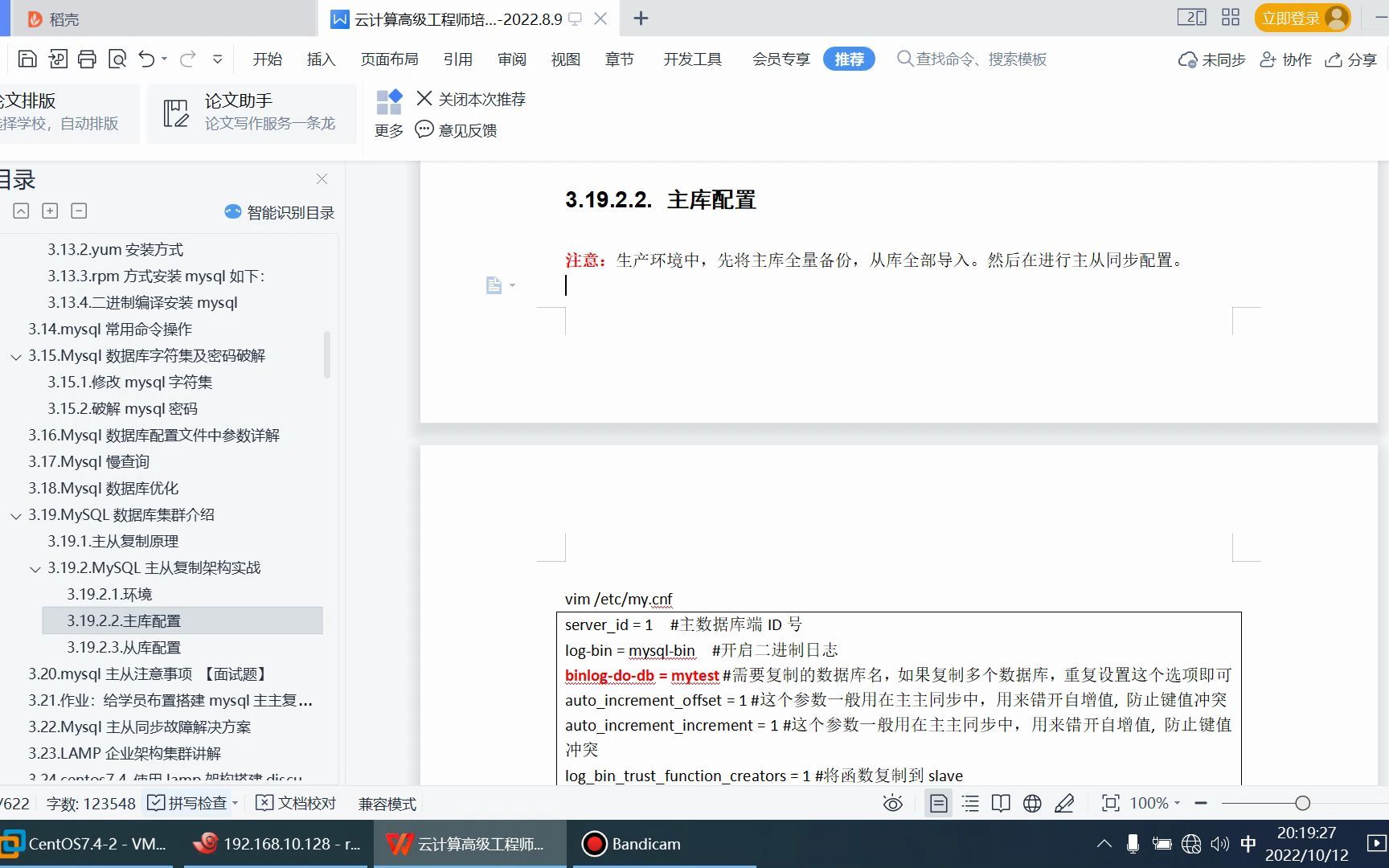Toggle 拼写检查 in status bar

click(187, 803)
